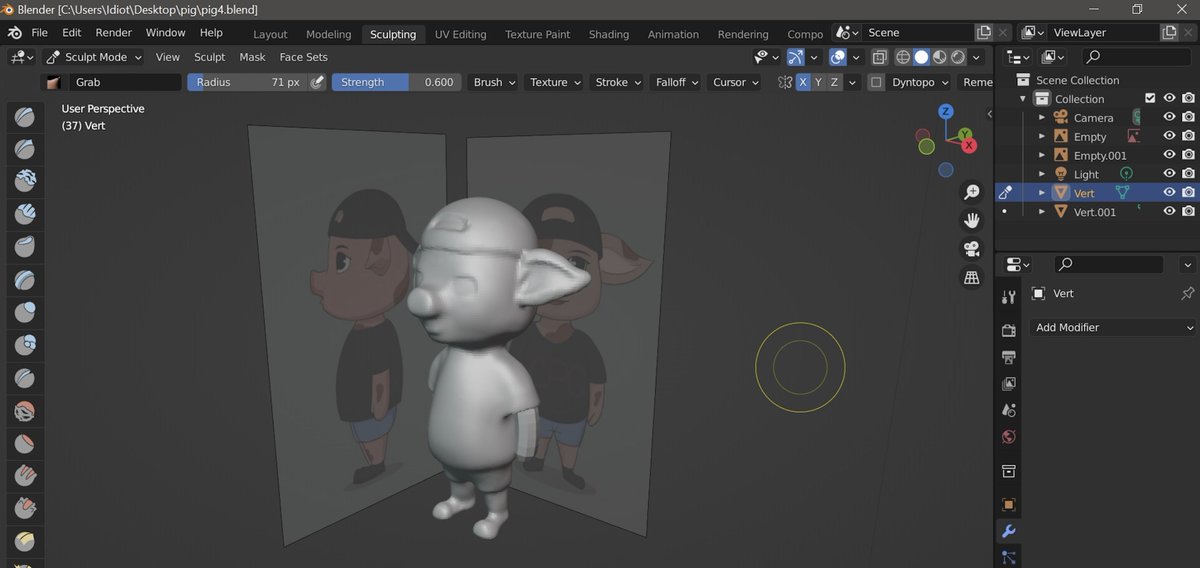Switch to the Shading workspace tab
Screen dimensions: 1200x568
click(608, 34)
